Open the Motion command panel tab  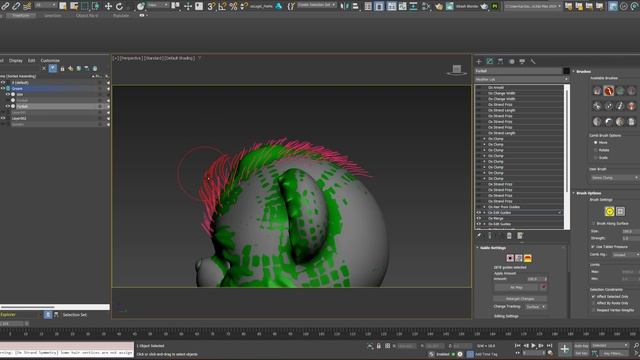[x=511, y=61]
